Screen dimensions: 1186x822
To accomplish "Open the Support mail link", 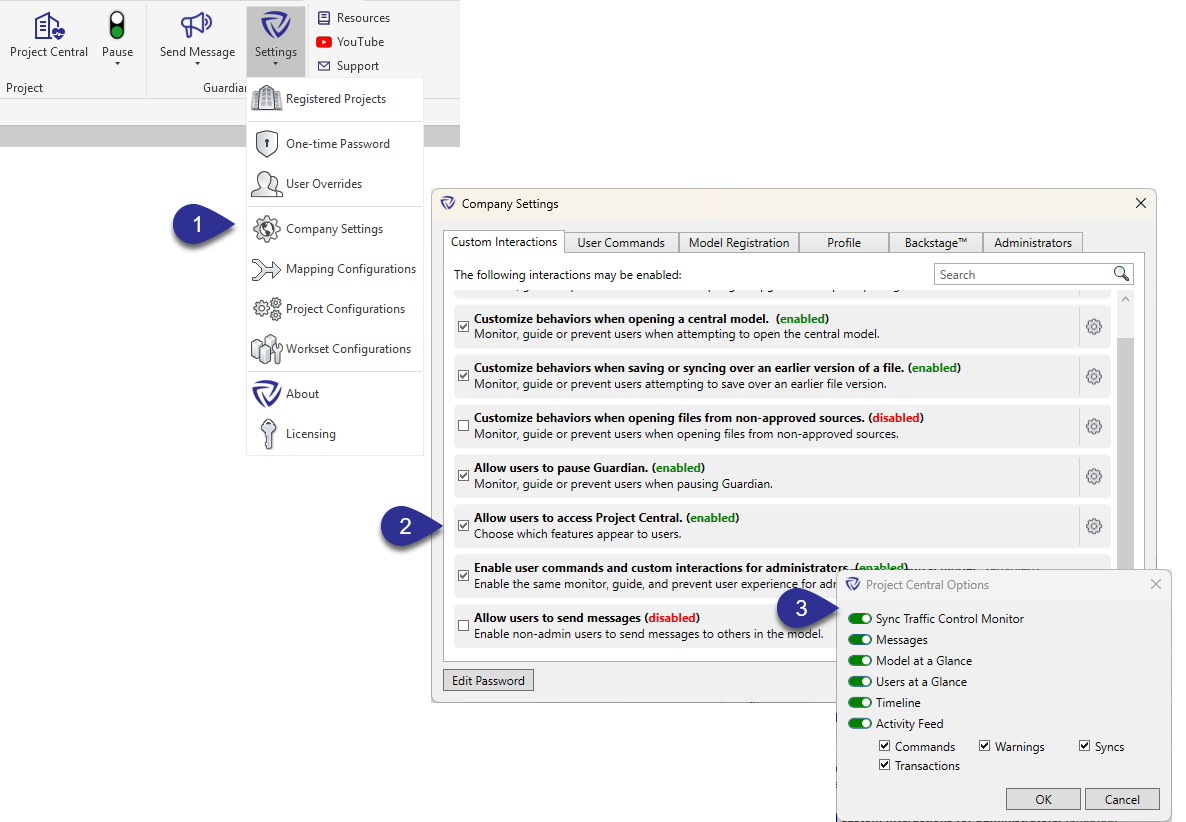I will click(x=348, y=66).
